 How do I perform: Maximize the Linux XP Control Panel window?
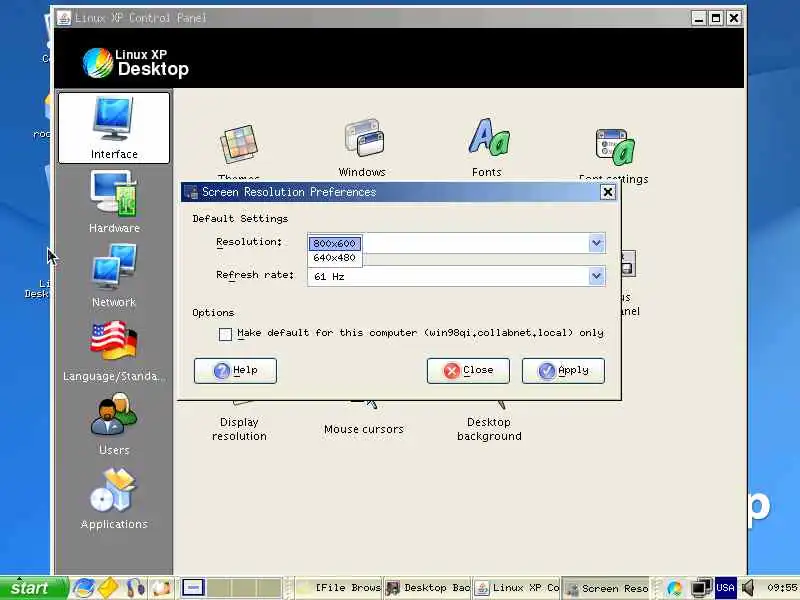(x=716, y=18)
